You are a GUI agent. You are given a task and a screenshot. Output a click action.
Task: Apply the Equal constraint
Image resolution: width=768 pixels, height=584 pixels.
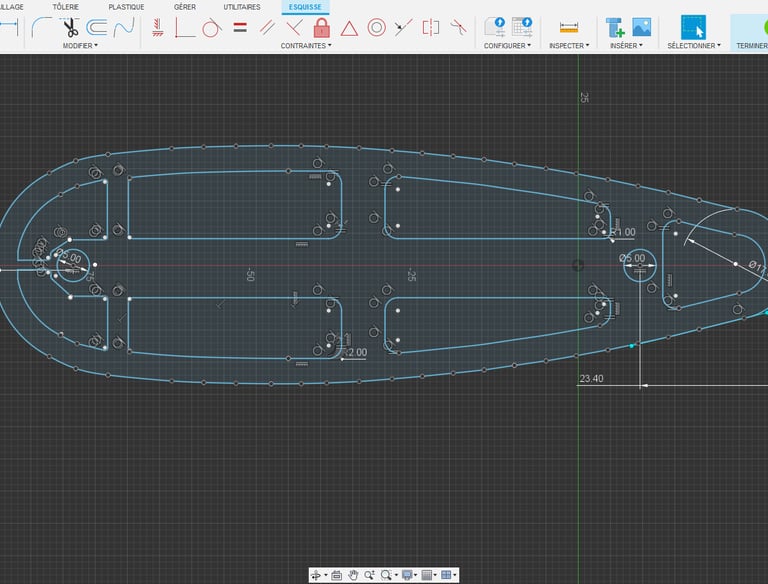coord(240,27)
